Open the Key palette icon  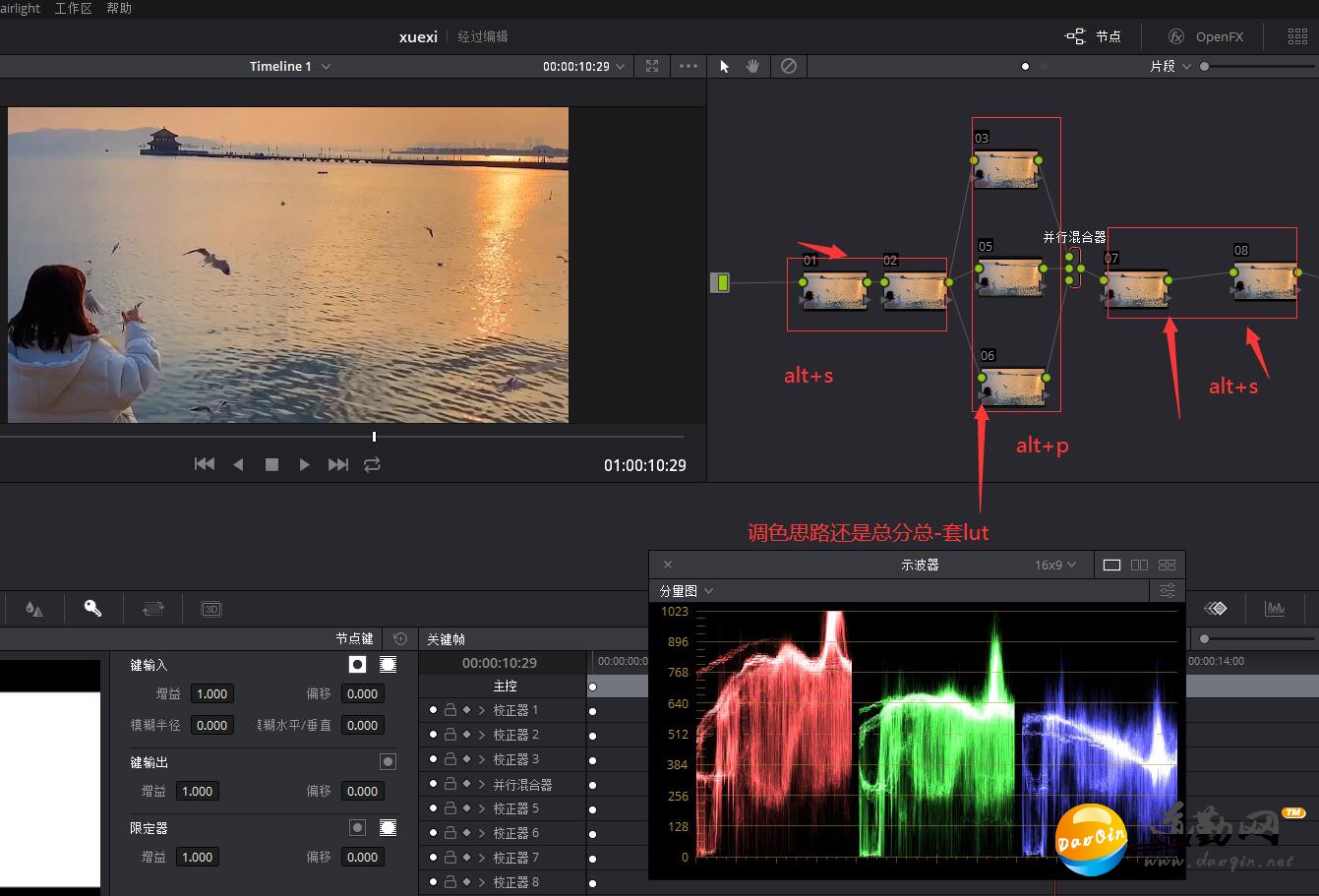[92, 609]
